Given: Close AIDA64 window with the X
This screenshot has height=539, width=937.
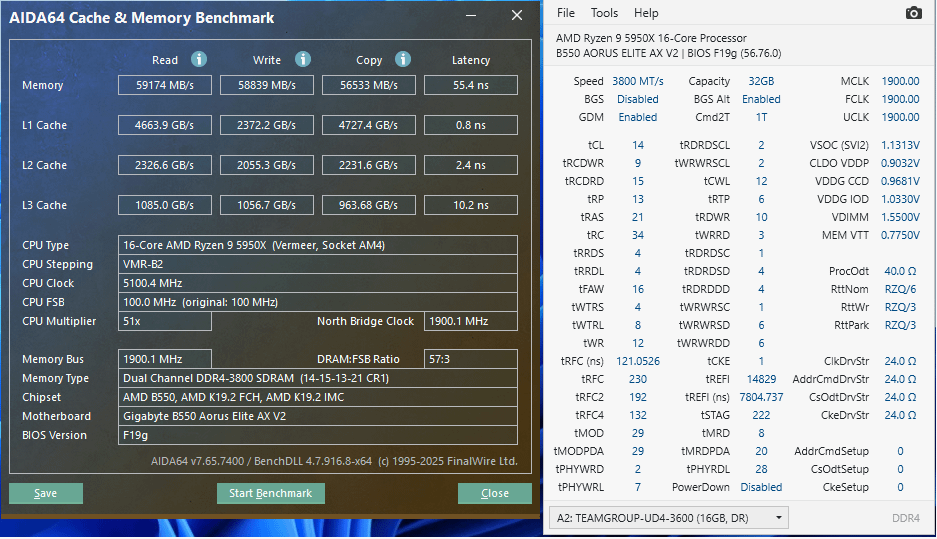Looking at the screenshot, I should pos(517,16).
